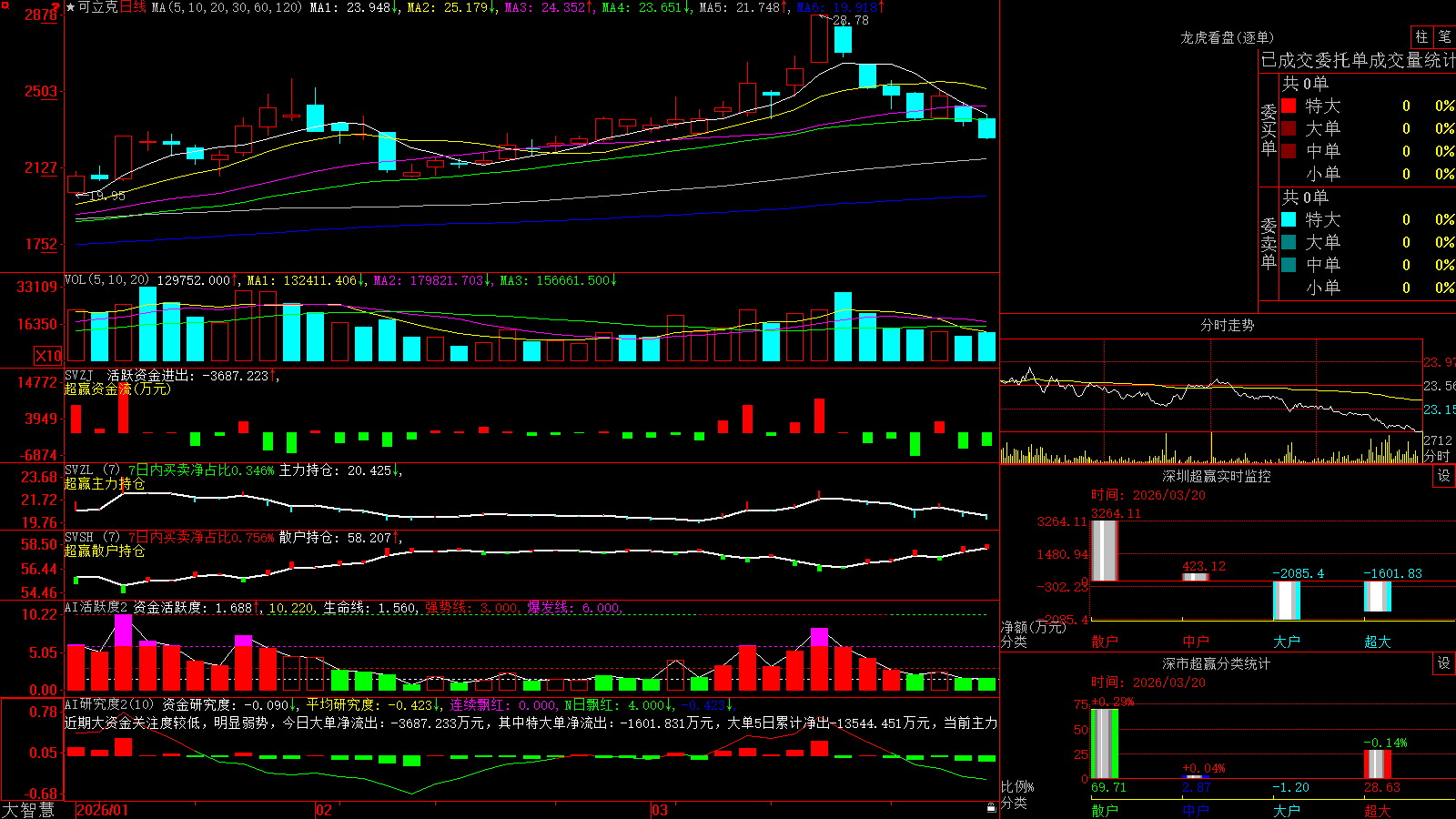Click the 超大 bar valued -1601.83

1378,596
